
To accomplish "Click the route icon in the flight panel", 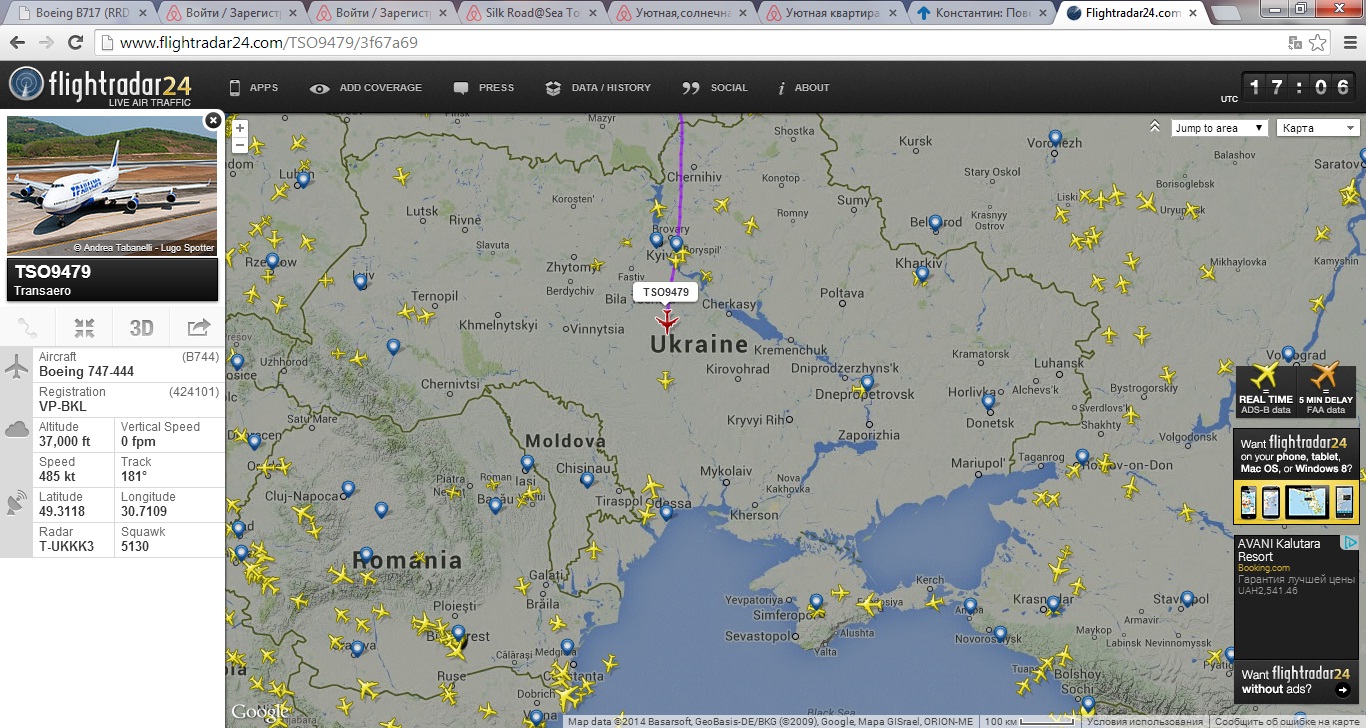I will 28,327.
